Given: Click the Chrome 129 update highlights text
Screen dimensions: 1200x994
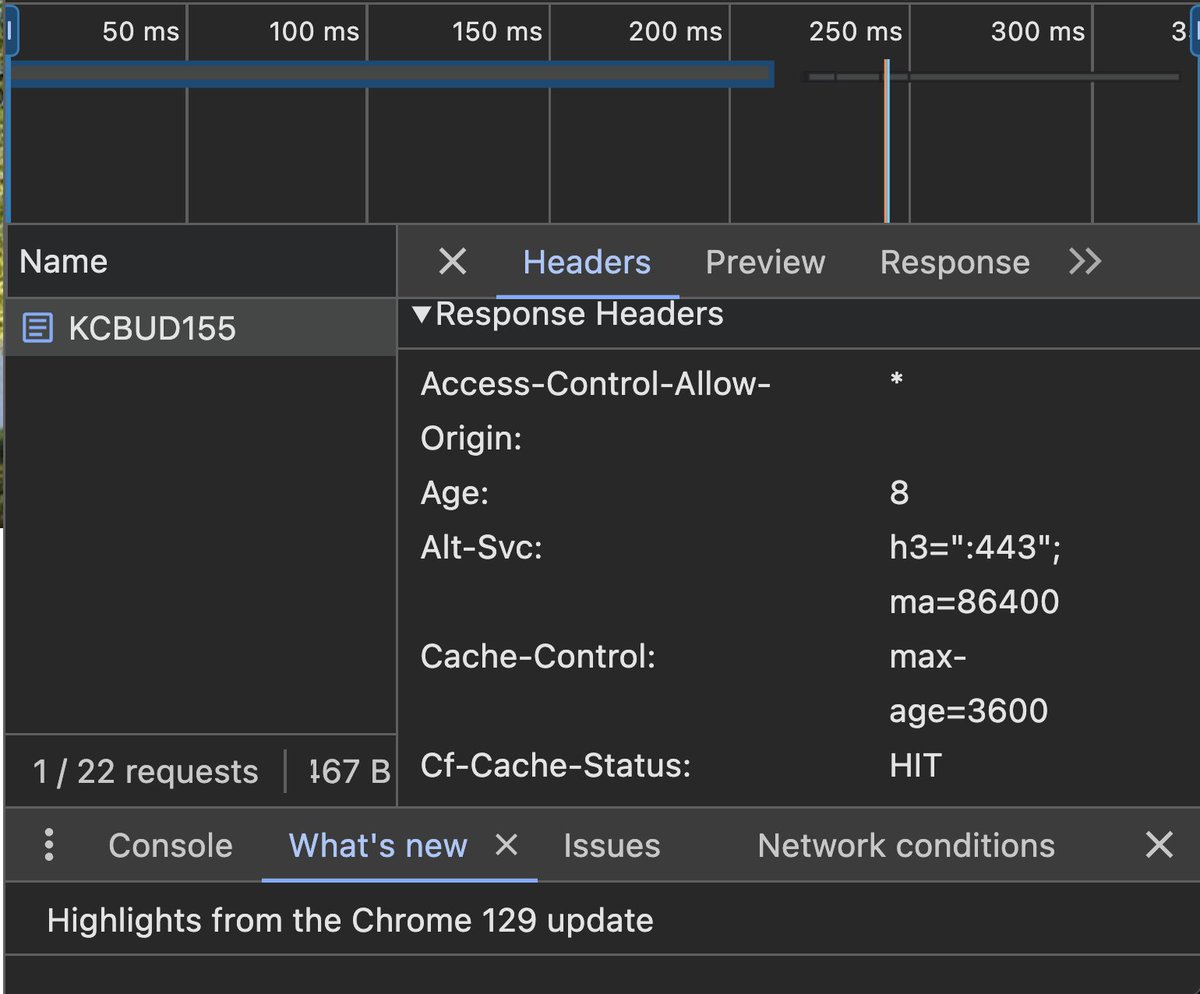Looking at the screenshot, I should (x=351, y=919).
